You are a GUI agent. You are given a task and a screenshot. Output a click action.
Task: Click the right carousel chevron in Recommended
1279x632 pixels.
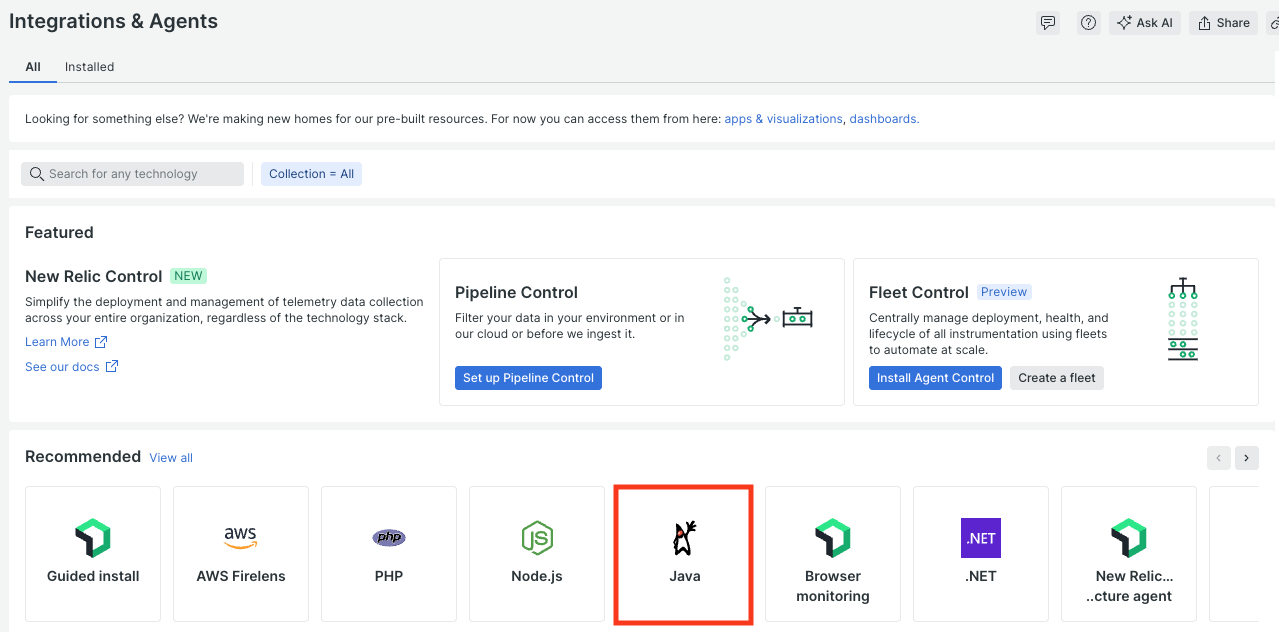(1246, 458)
